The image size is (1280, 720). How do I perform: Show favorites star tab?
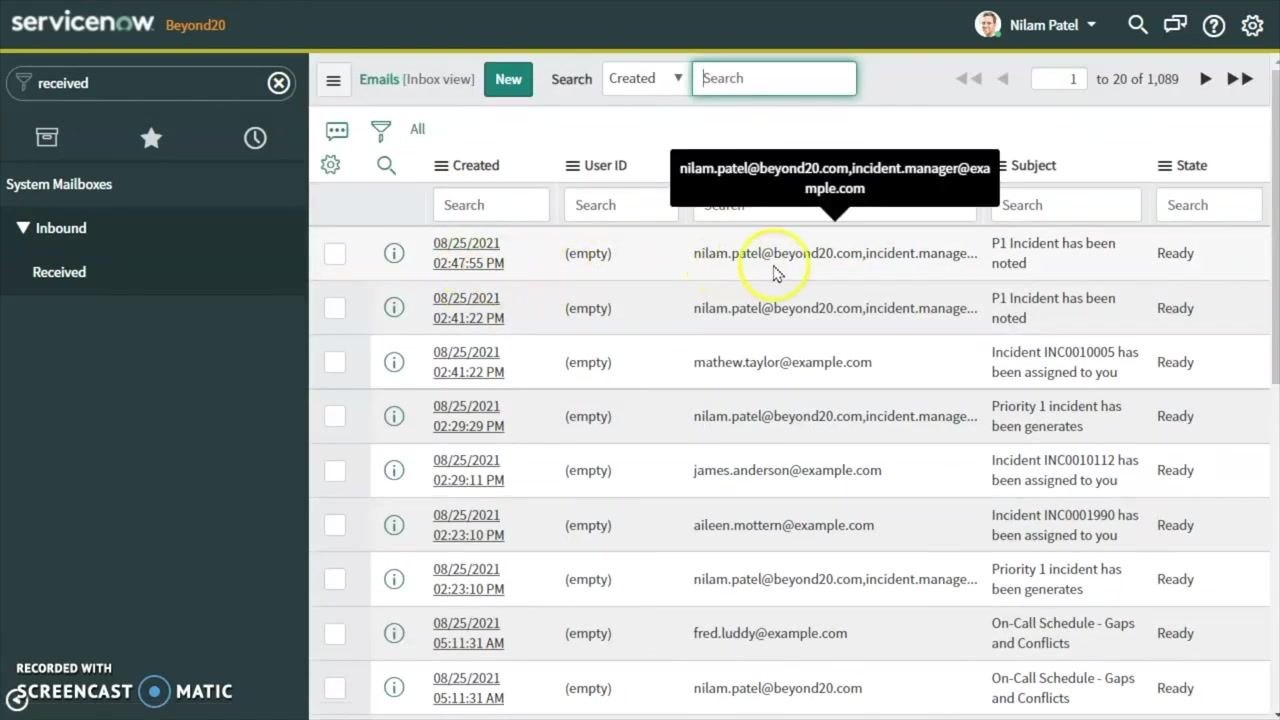click(151, 137)
